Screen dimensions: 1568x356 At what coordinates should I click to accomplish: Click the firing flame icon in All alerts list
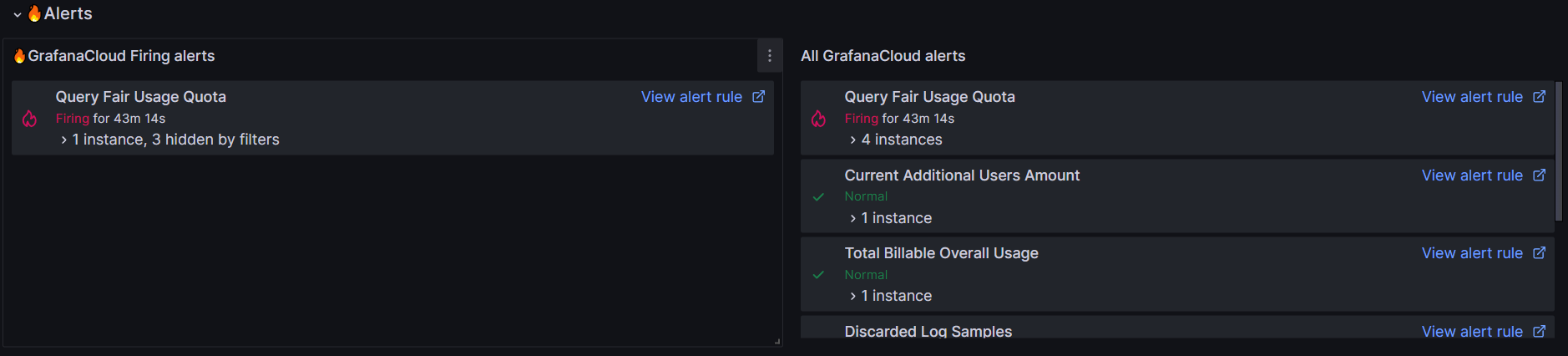point(818,119)
